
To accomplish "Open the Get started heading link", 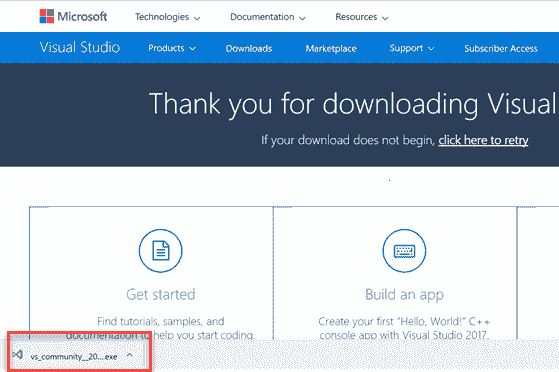I will tap(161, 295).
